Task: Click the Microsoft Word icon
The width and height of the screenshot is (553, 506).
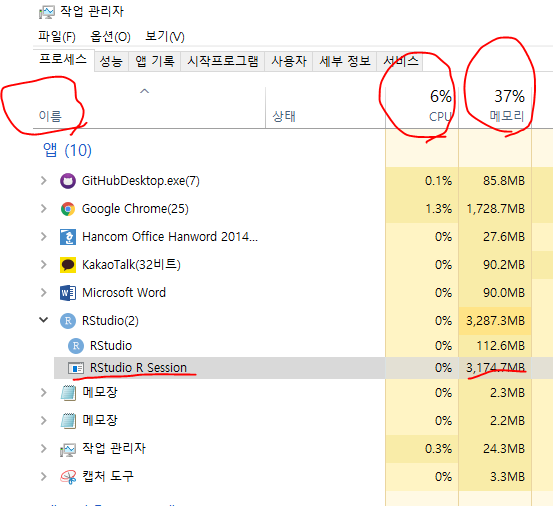Action: tap(68, 293)
